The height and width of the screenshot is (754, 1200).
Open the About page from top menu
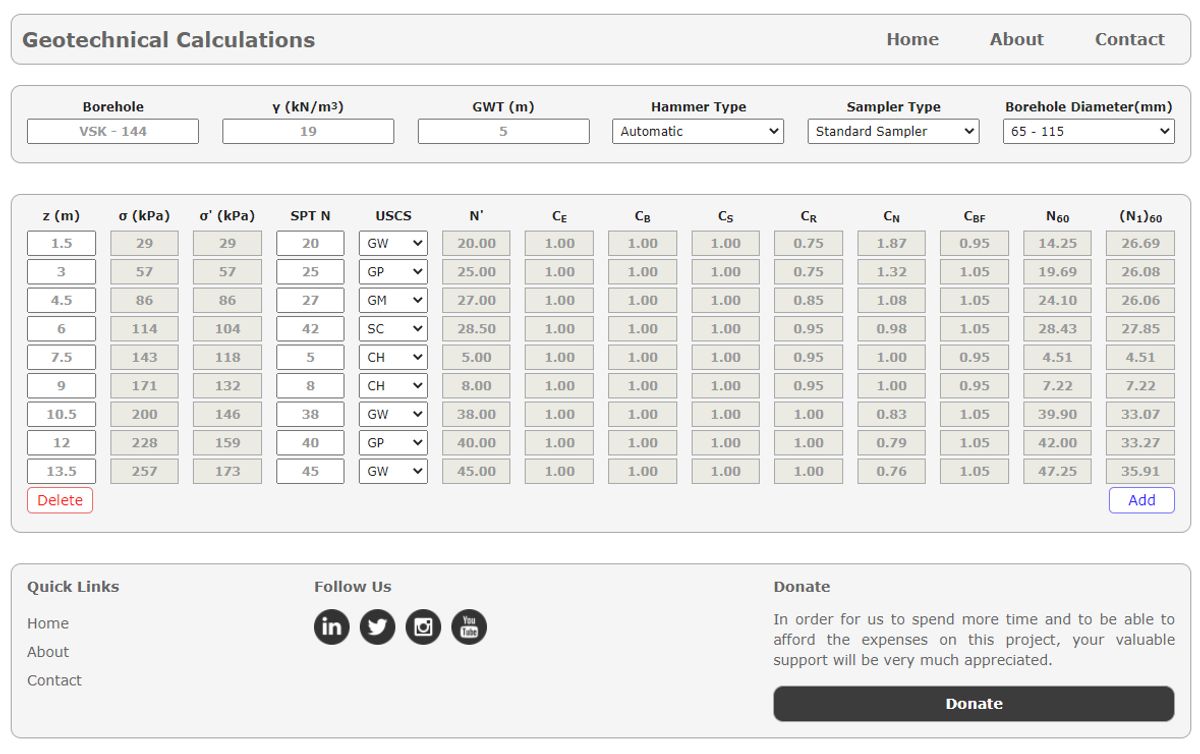(x=1017, y=39)
